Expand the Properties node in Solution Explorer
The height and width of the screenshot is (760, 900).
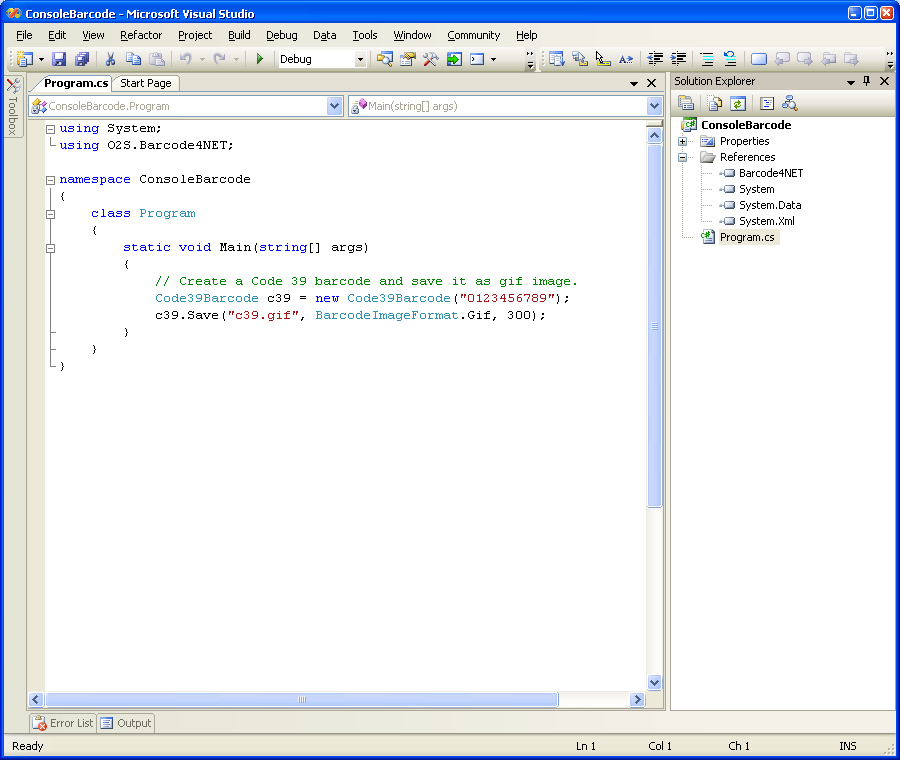click(682, 141)
